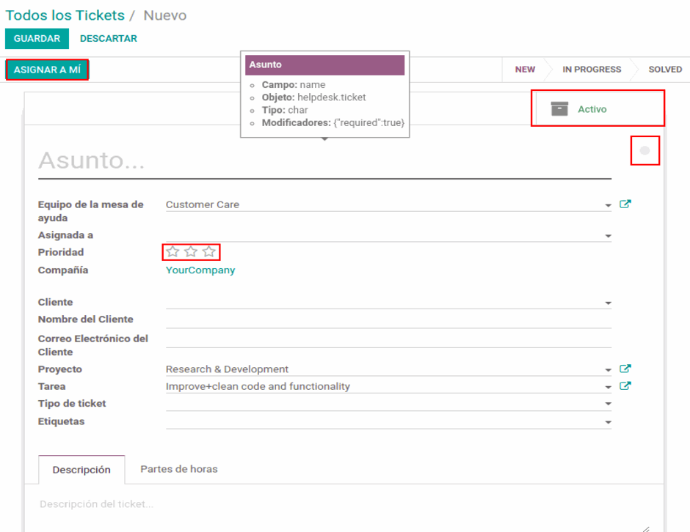Select the Descripción tab
Screen dimensions: 690x532
pos(81,469)
